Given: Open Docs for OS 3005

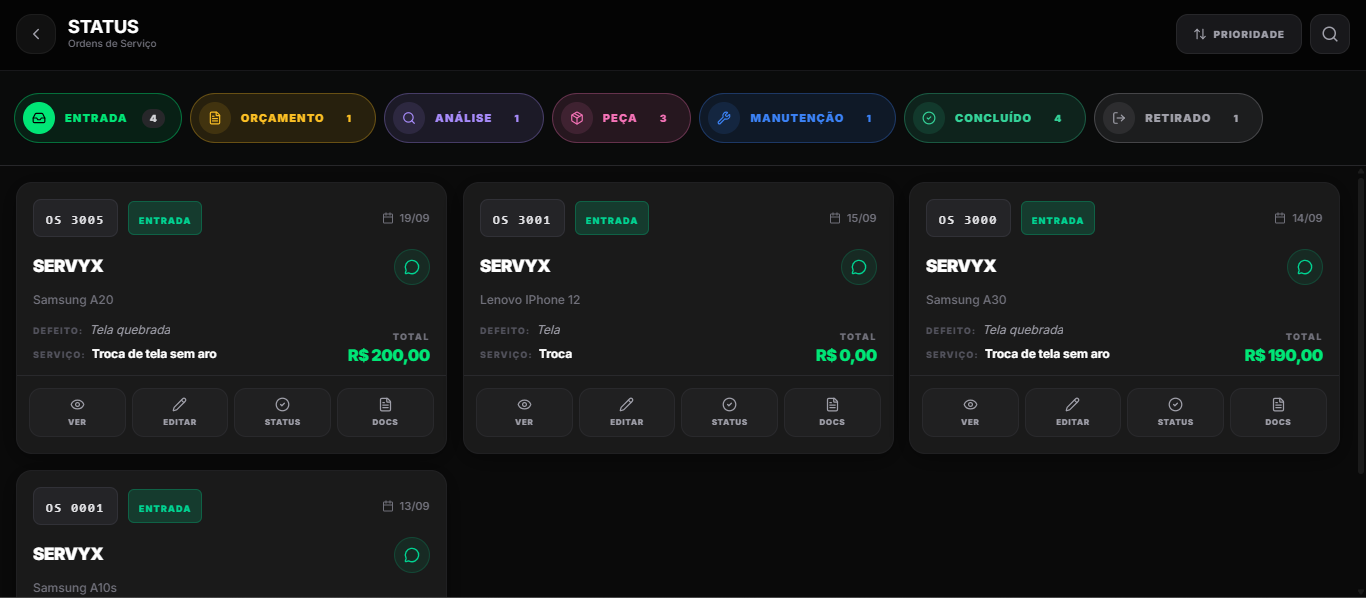Looking at the screenshot, I should (x=385, y=412).
